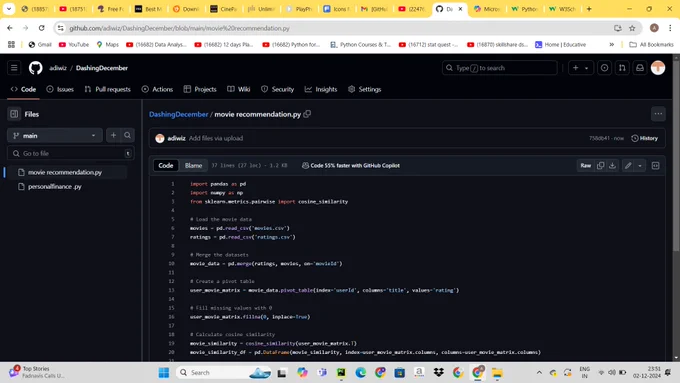Image resolution: width=680 pixels, height=383 pixels.
Task: Copy raw file contents
Action: 600,165
